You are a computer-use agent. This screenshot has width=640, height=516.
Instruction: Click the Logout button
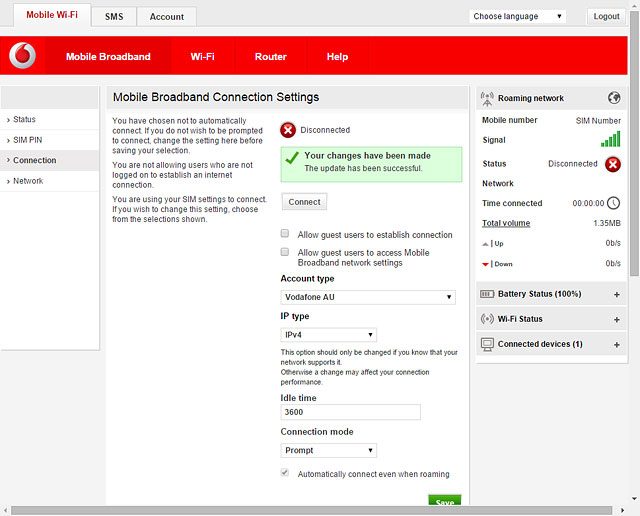(x=606, y=17)
